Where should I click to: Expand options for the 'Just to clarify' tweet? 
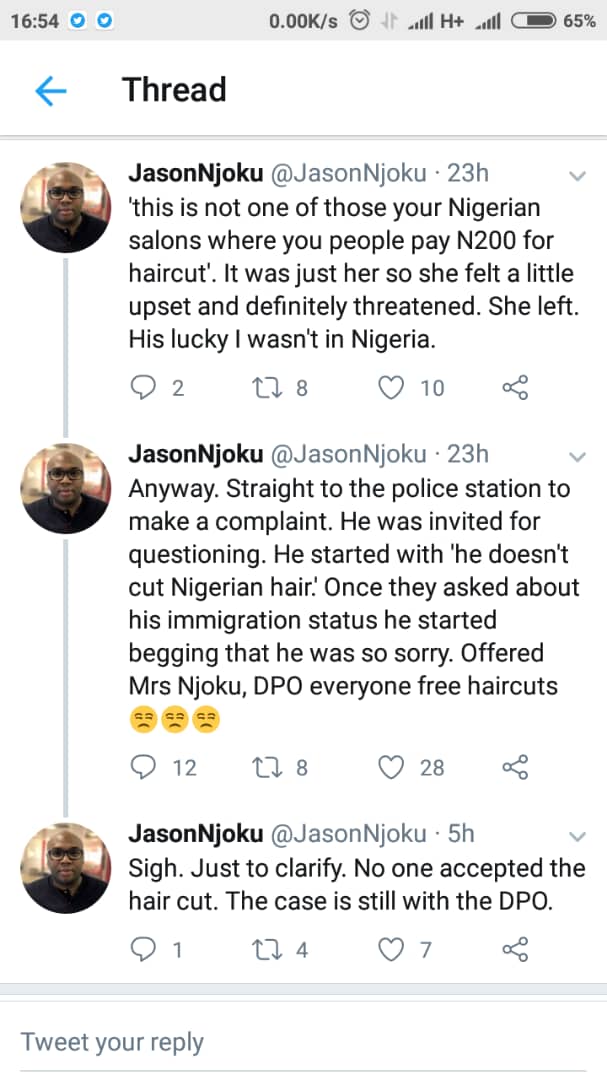tap(577, 836)
